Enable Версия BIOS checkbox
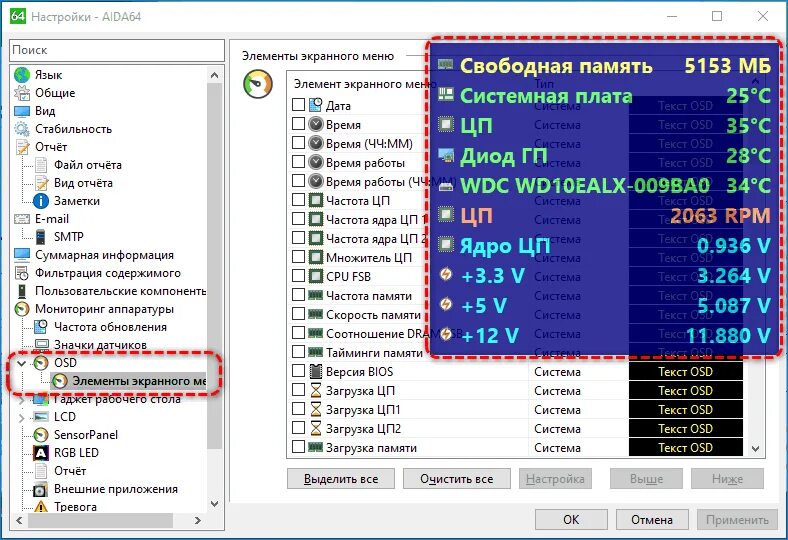The image size is (788, 540). 299,371
